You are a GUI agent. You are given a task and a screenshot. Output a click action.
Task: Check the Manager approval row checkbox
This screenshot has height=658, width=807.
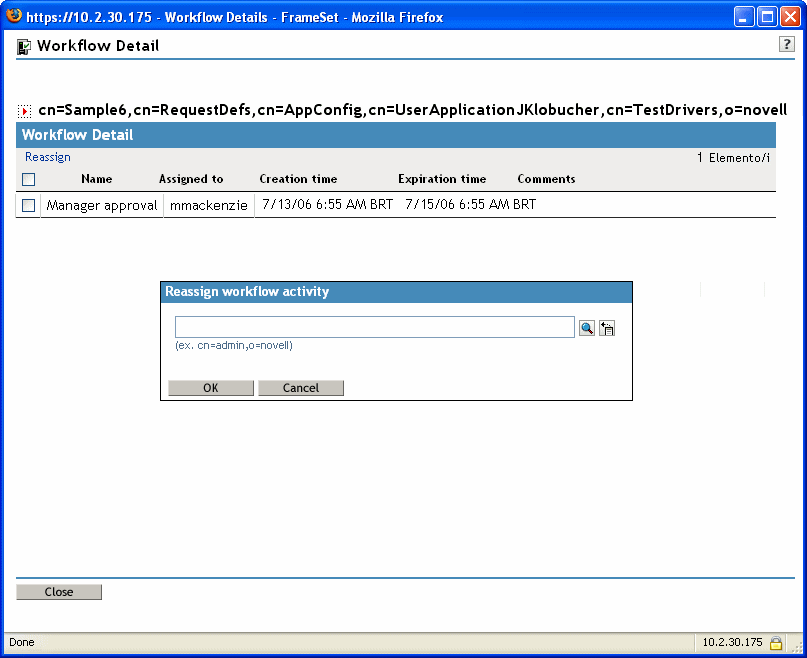pyautogui.click(x=28, y=205)
